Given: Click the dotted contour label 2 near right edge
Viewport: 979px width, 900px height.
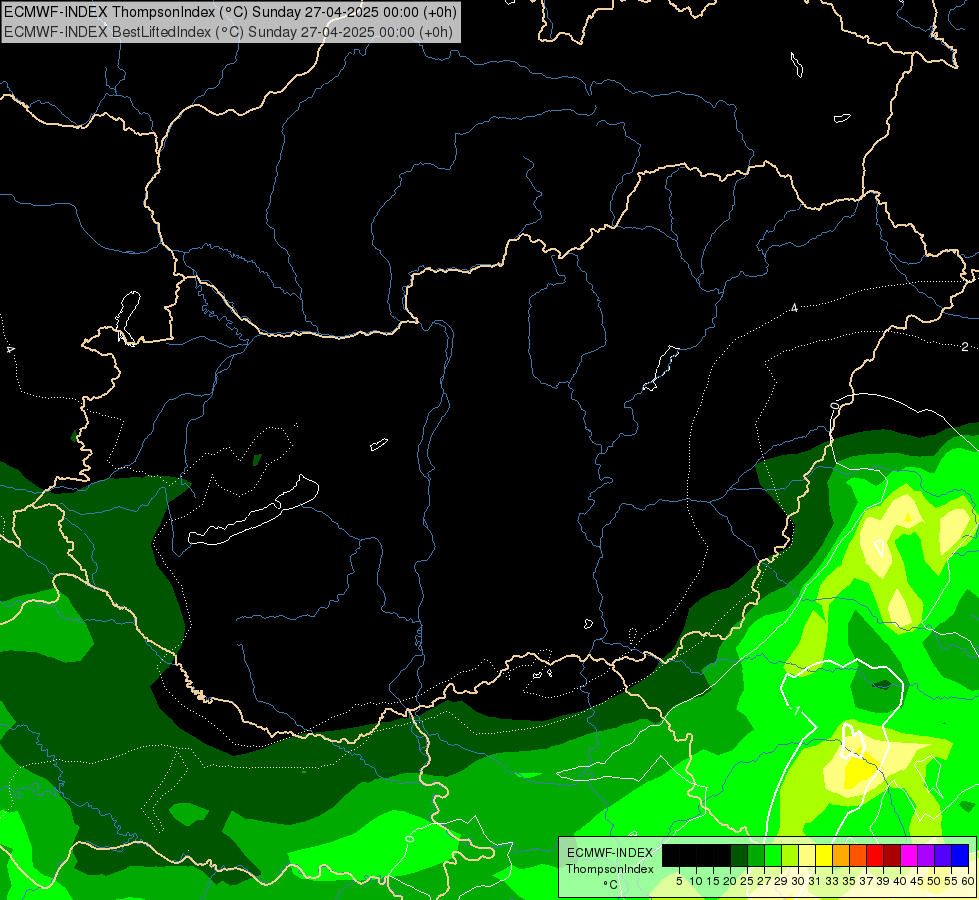Looking at the screenshot, I should coord(965,347).
